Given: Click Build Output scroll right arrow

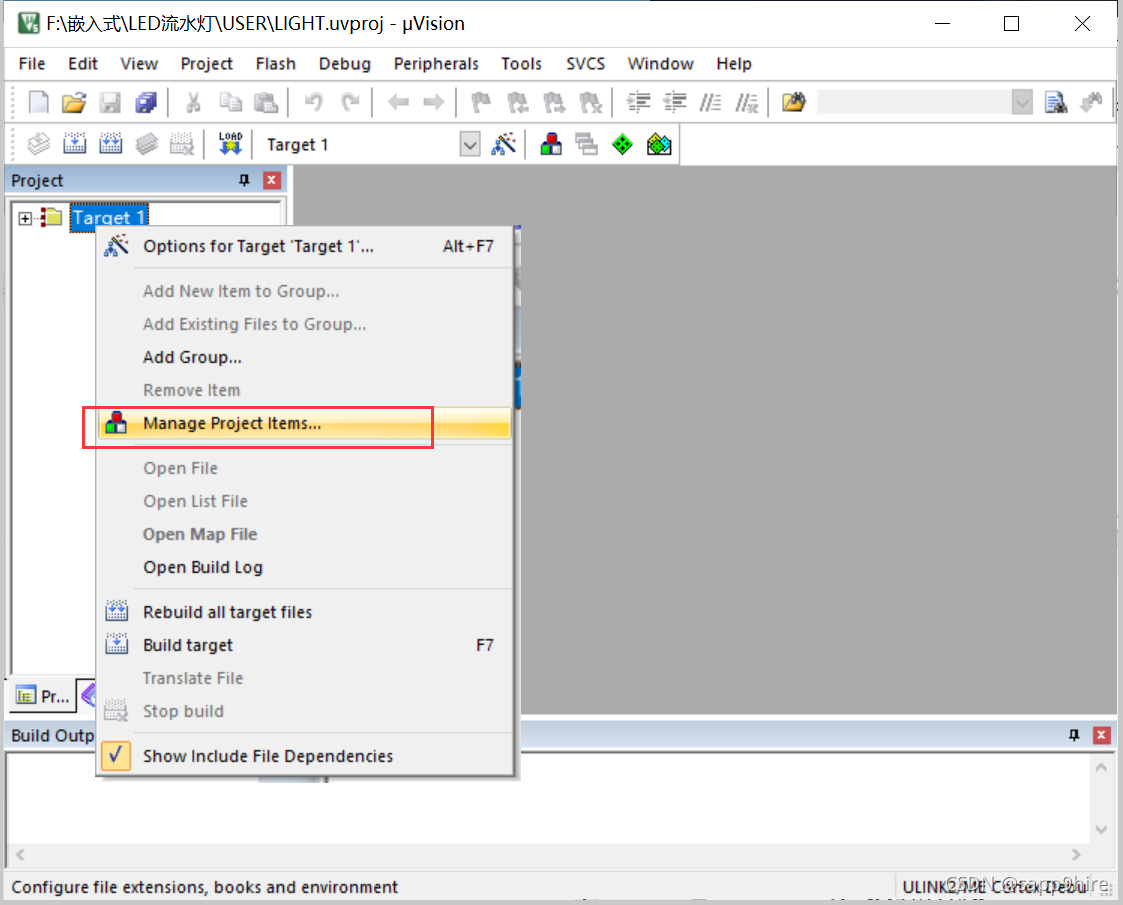Looking at the screenshot, I should click(x=1076, y=855).
